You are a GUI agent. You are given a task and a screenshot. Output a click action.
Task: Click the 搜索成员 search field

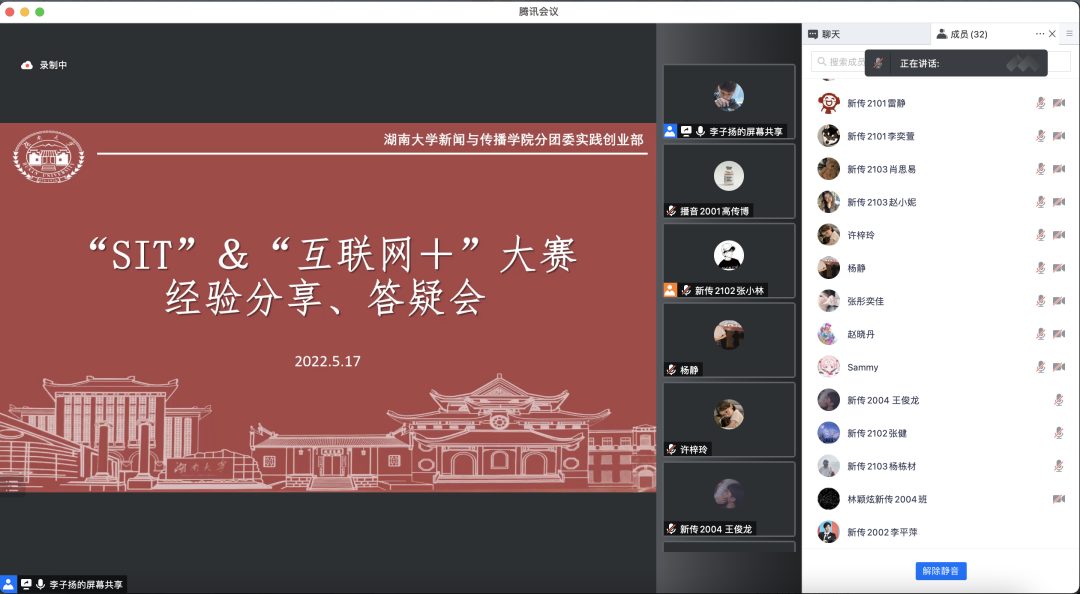tap(840, 62)
